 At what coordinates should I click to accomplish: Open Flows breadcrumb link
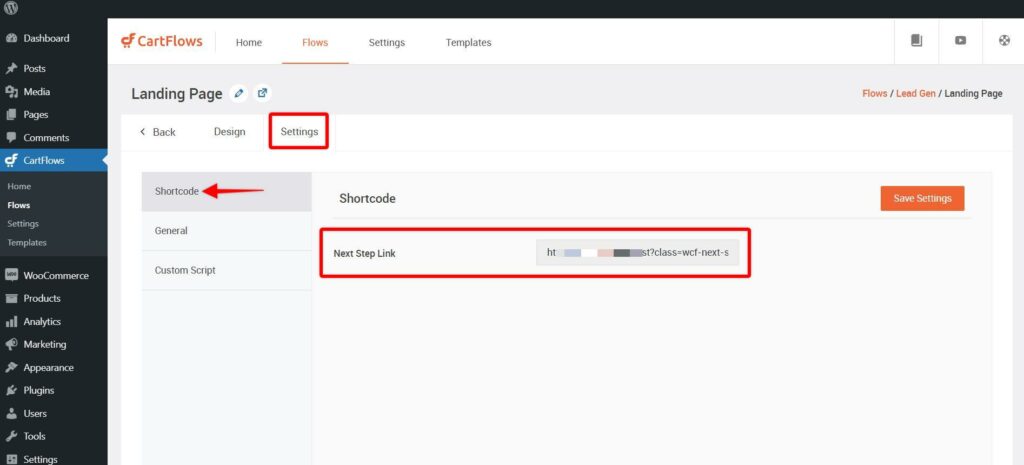click(874, 93)
